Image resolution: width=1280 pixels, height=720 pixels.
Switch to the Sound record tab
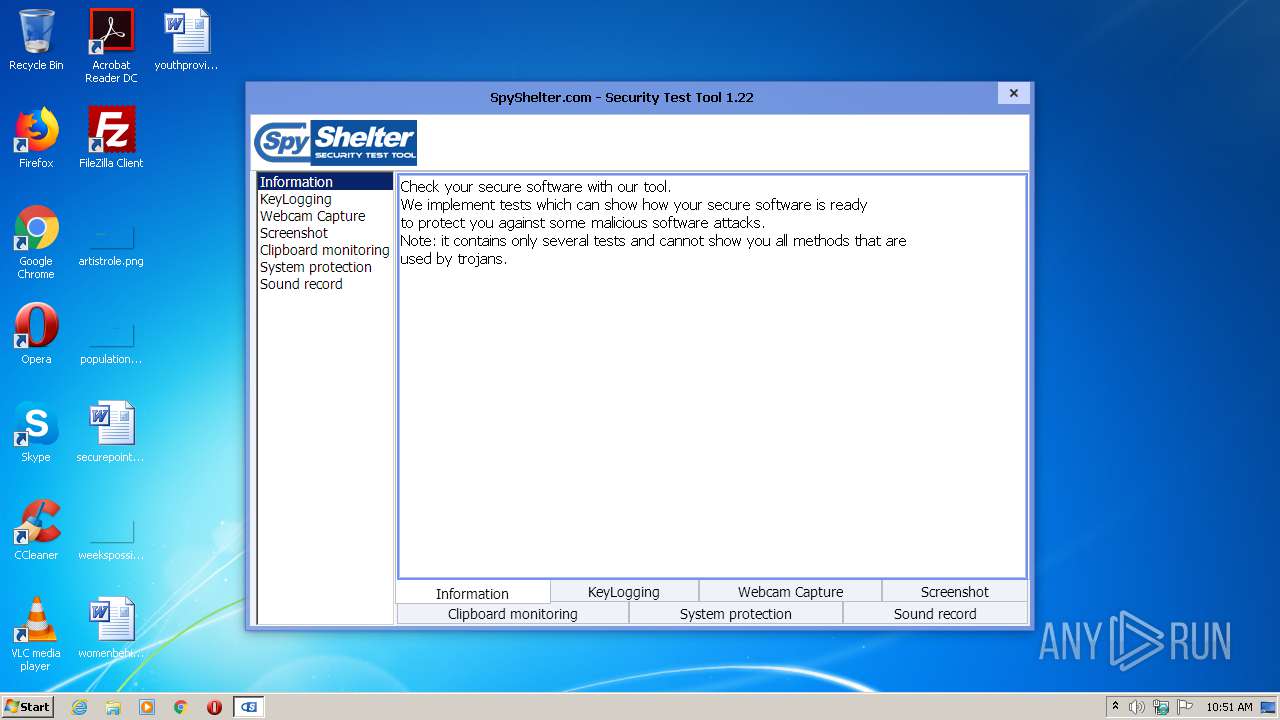(x=935, y=613)
